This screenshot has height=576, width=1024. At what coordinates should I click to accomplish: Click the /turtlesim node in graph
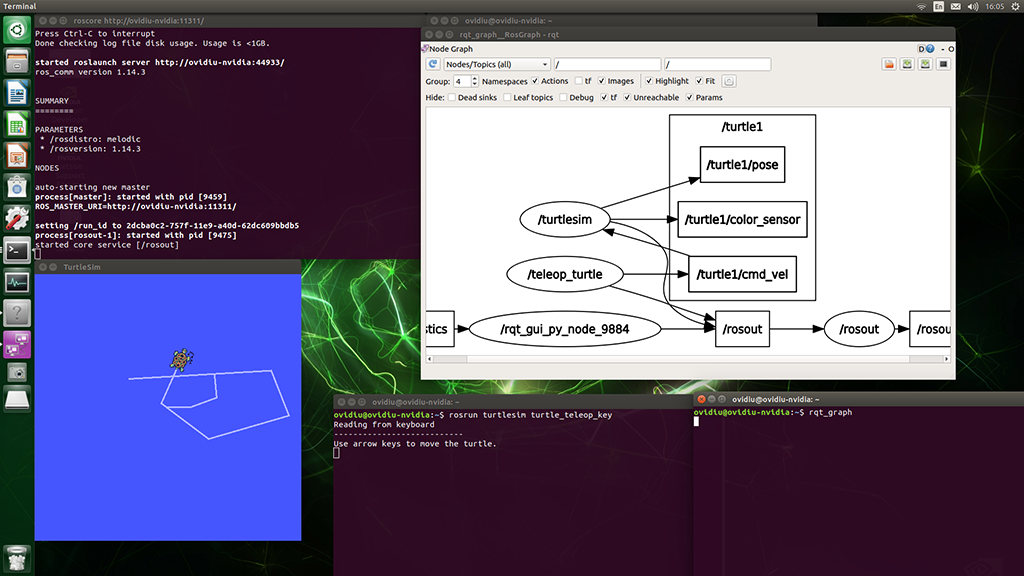click(x=565, y=219)
